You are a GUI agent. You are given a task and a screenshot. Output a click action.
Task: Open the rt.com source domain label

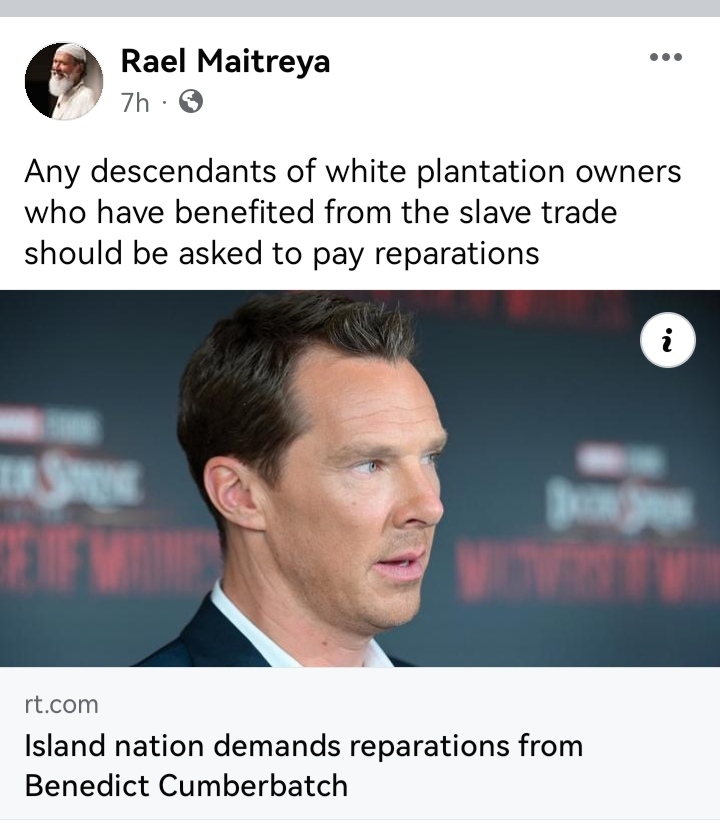click(61, 704)
